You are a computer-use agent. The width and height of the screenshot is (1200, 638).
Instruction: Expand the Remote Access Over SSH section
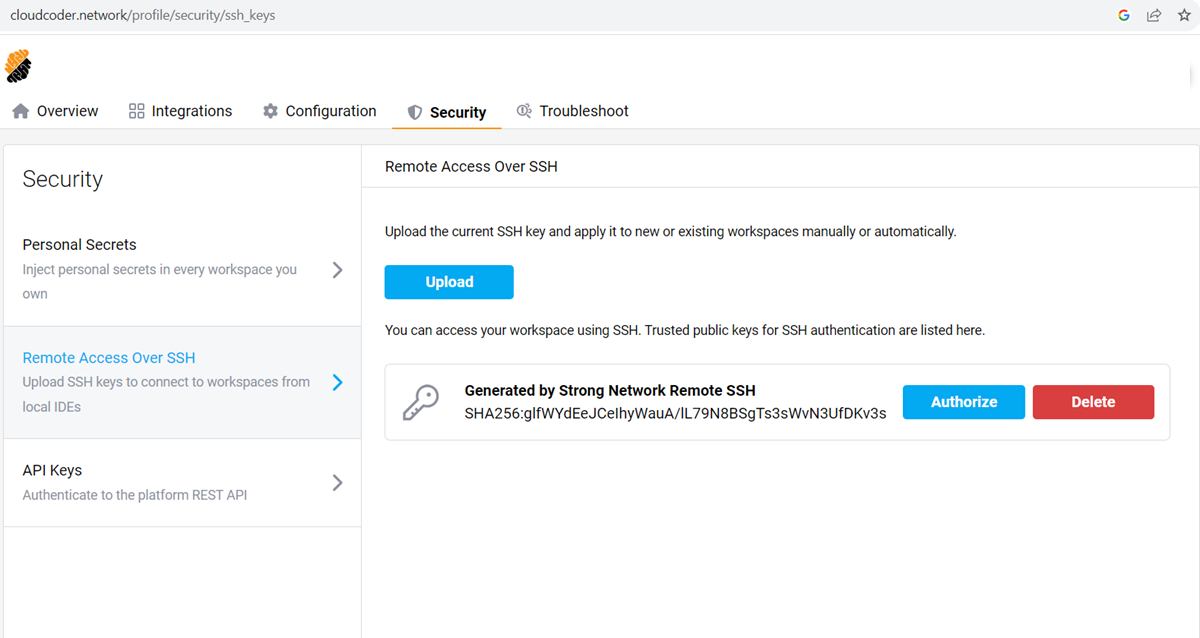[x=338, y=382]
